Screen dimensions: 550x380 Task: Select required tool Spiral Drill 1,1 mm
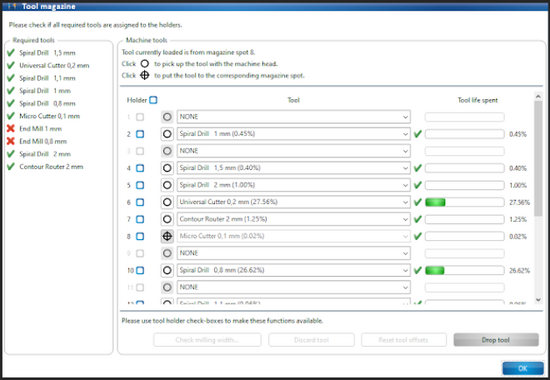click(47, 78)
